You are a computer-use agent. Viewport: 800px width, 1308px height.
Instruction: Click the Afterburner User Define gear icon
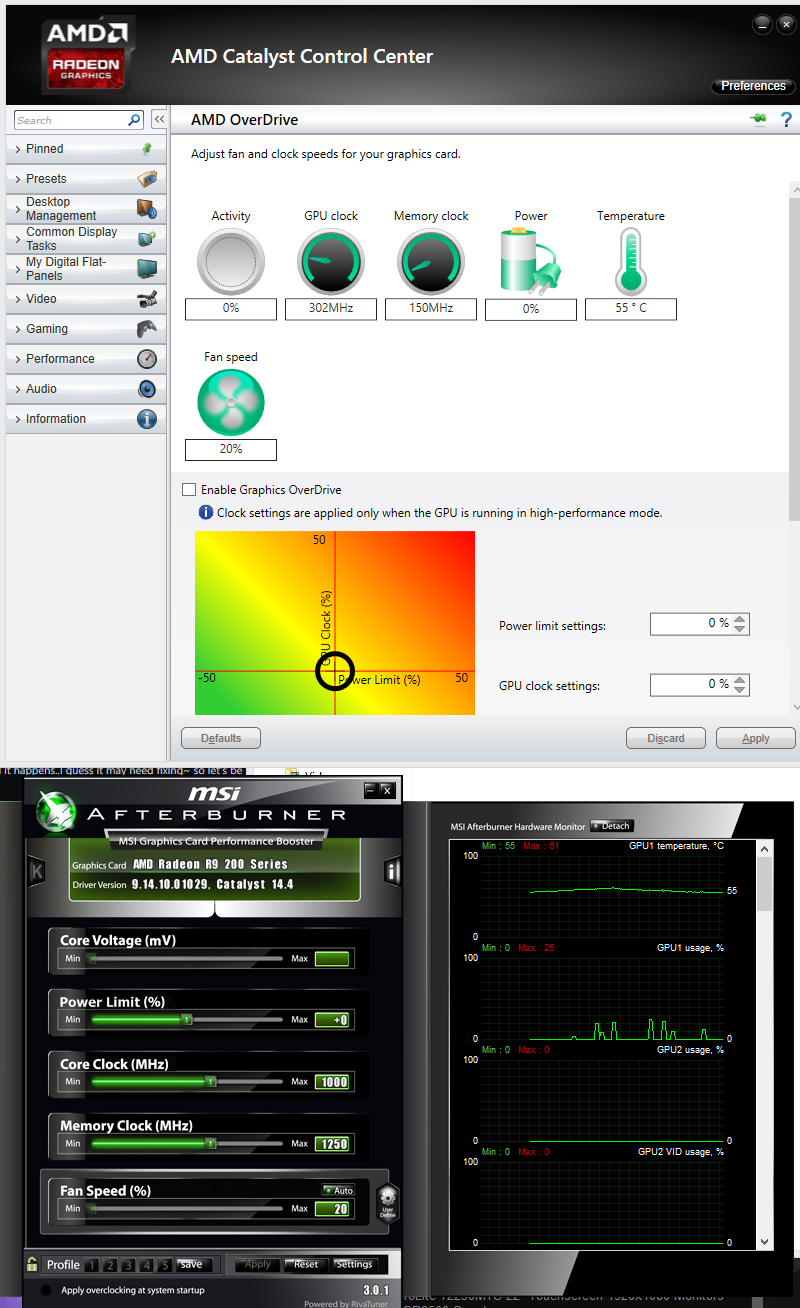(387, 1202)
